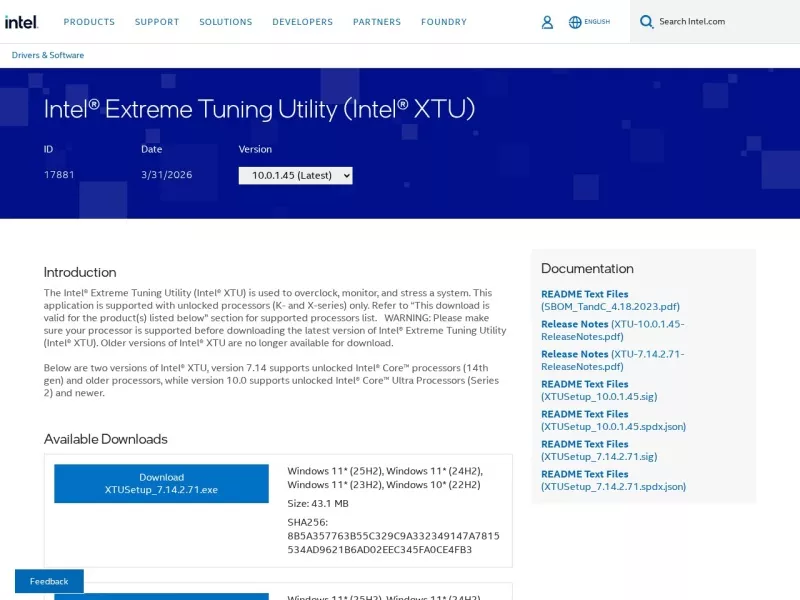The width and height of the screenshot is (800, 600).
Task: Click the globe language icon
Action: click(x=575, y=22)
